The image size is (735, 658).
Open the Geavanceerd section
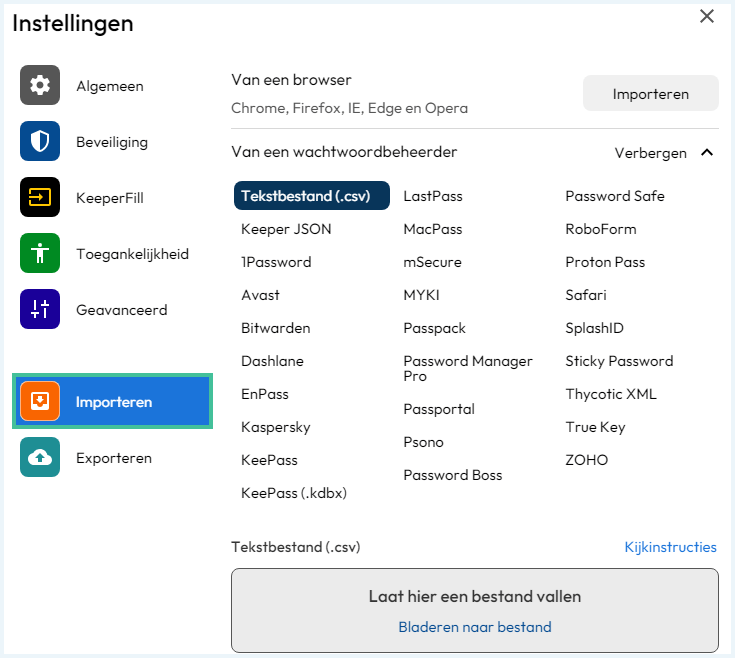point(122,310)
